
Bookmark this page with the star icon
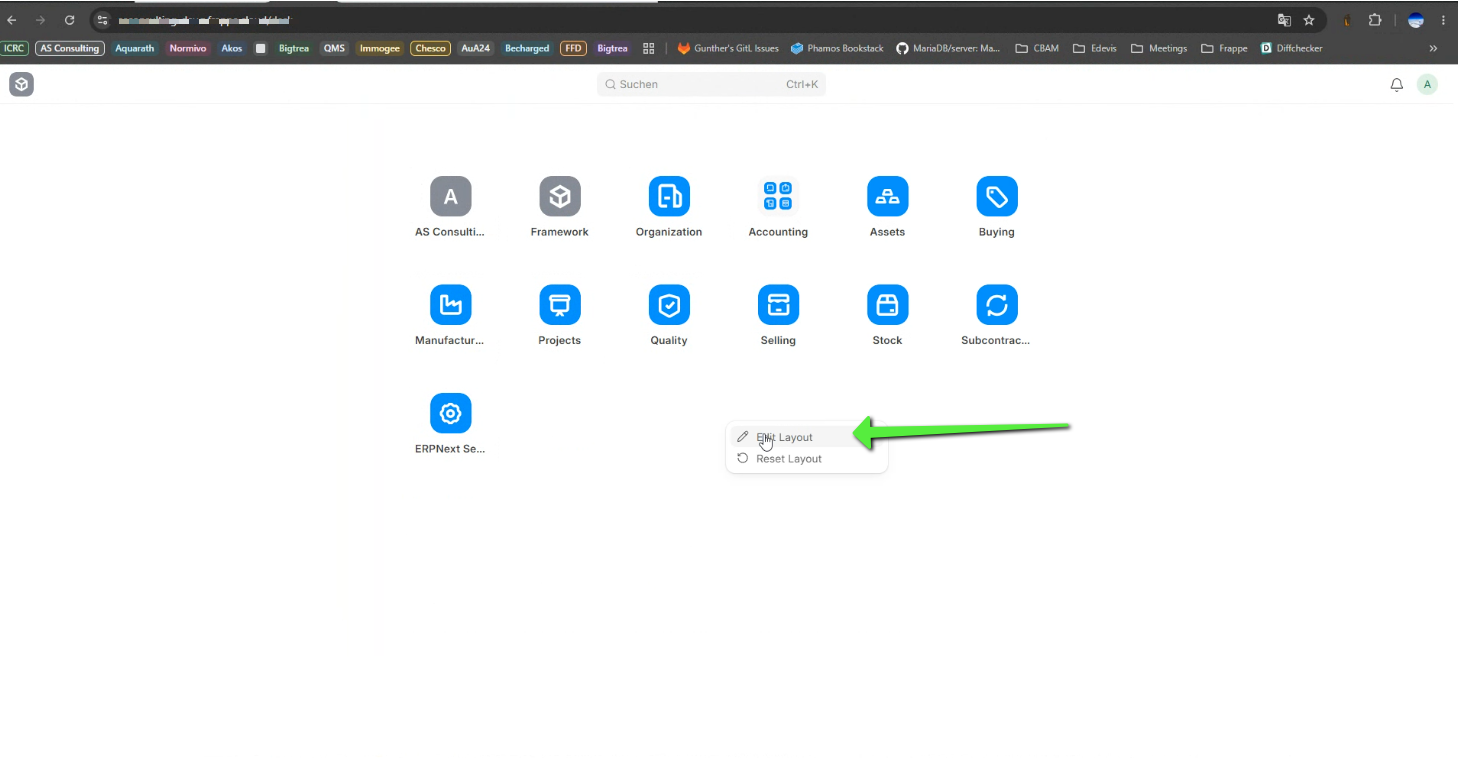[x=1309, y=20]
